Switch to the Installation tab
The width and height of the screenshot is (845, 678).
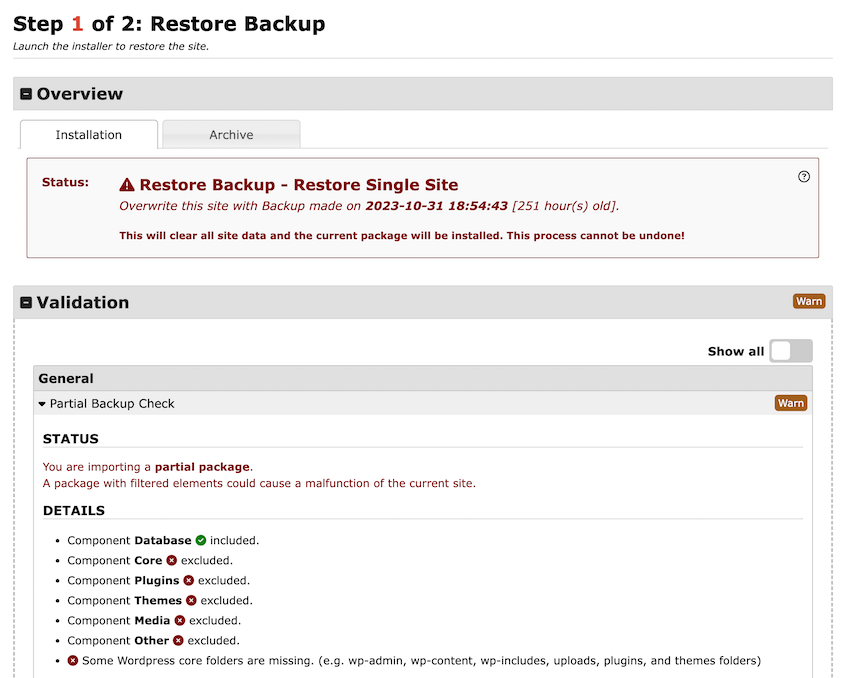pos(89,135)
